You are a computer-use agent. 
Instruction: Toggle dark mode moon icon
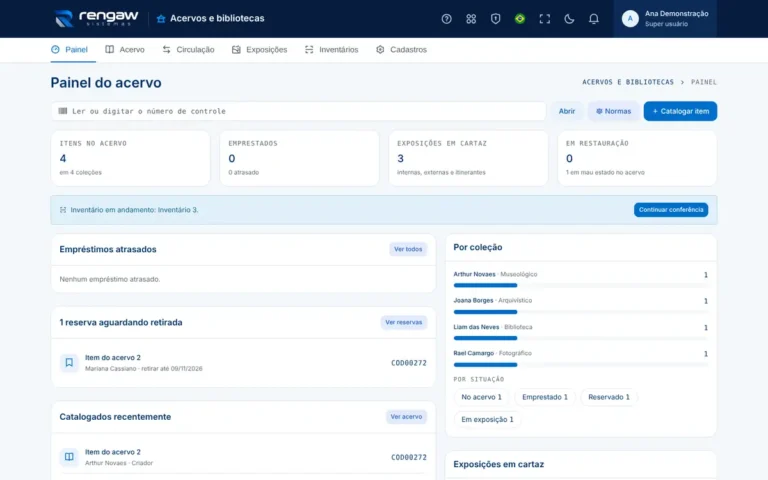pyautogui.click(x=569, y=19)
